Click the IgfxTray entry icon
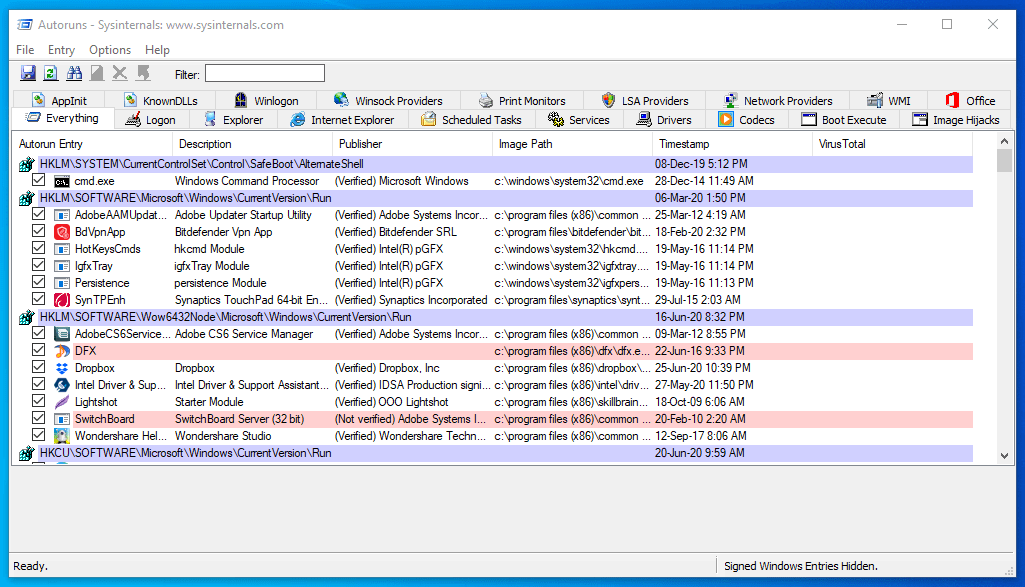Screen dimensions: 1025x587 click(61, 266)
